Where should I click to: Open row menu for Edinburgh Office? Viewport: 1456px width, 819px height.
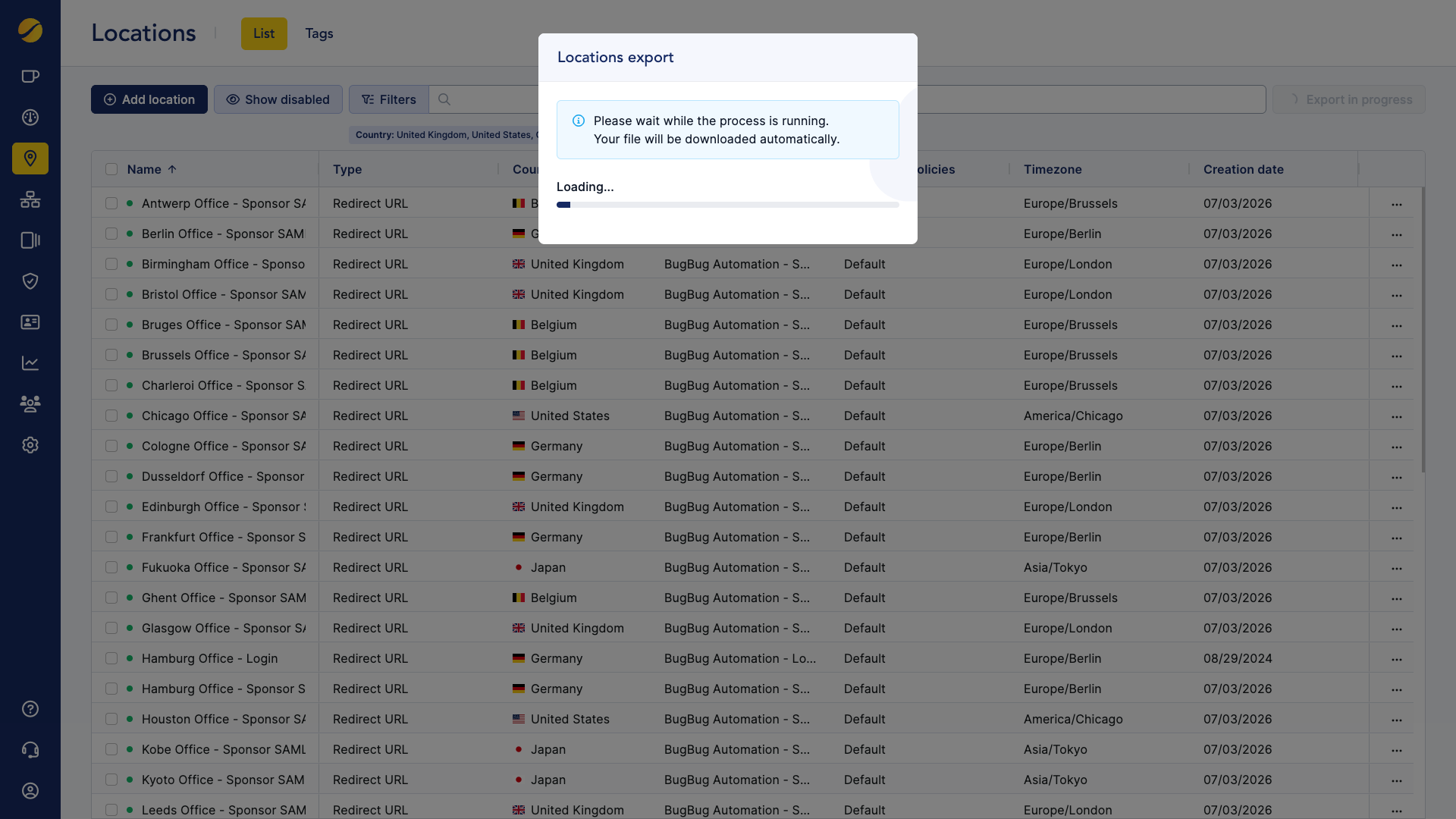(x=1397, y=507)
